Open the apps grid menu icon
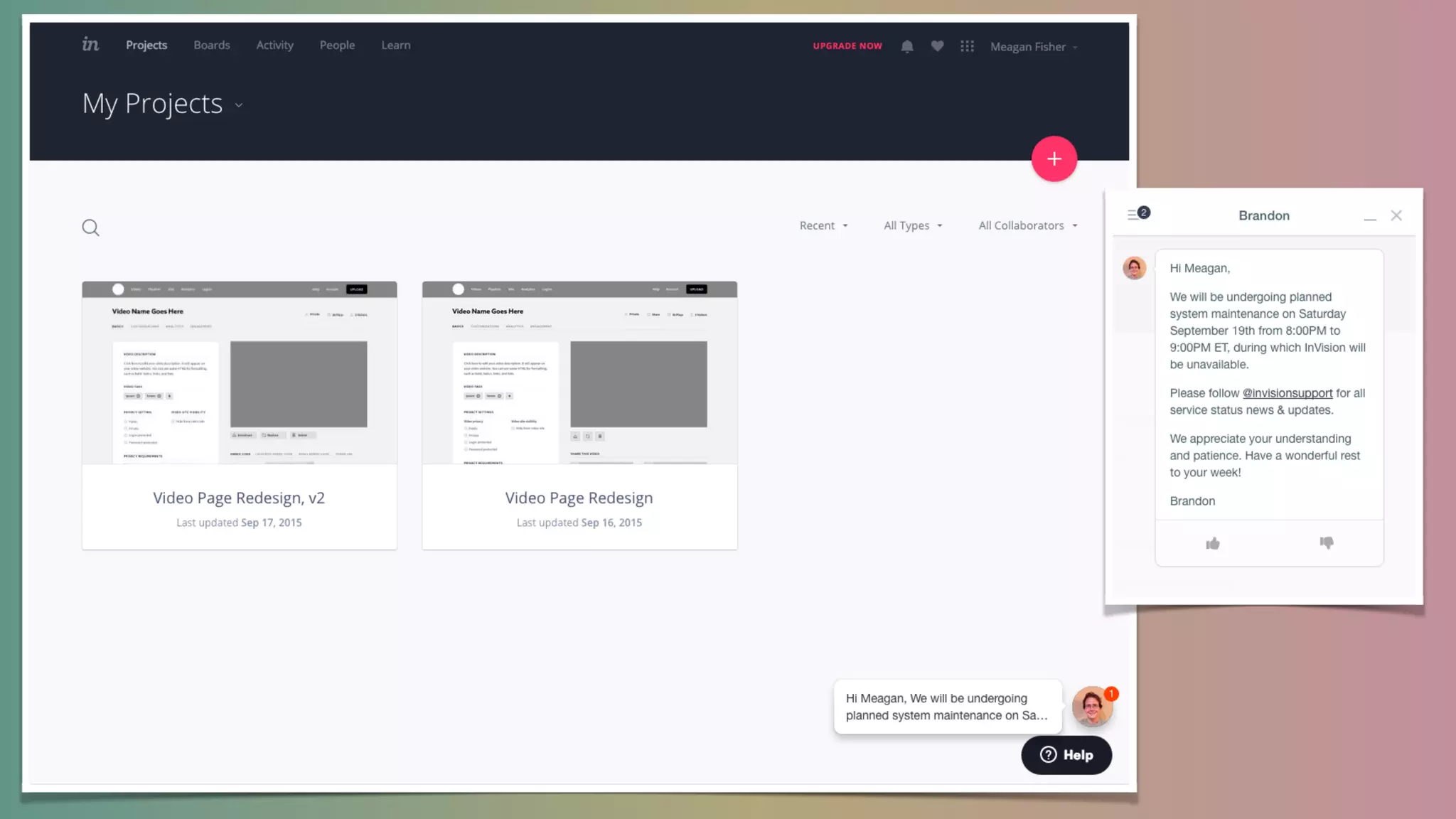 point(967,46)
